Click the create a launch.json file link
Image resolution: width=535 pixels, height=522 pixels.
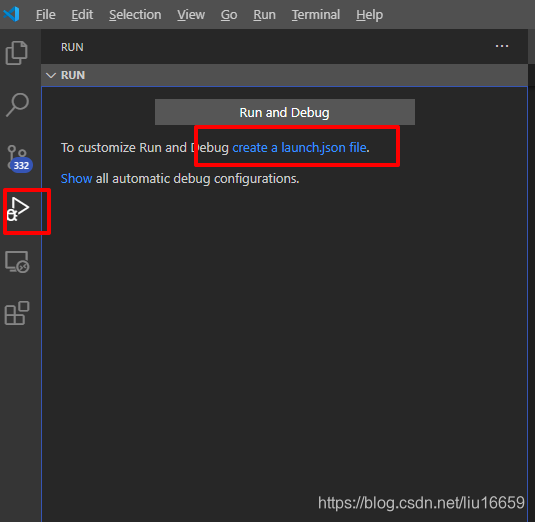click(299, 147)
